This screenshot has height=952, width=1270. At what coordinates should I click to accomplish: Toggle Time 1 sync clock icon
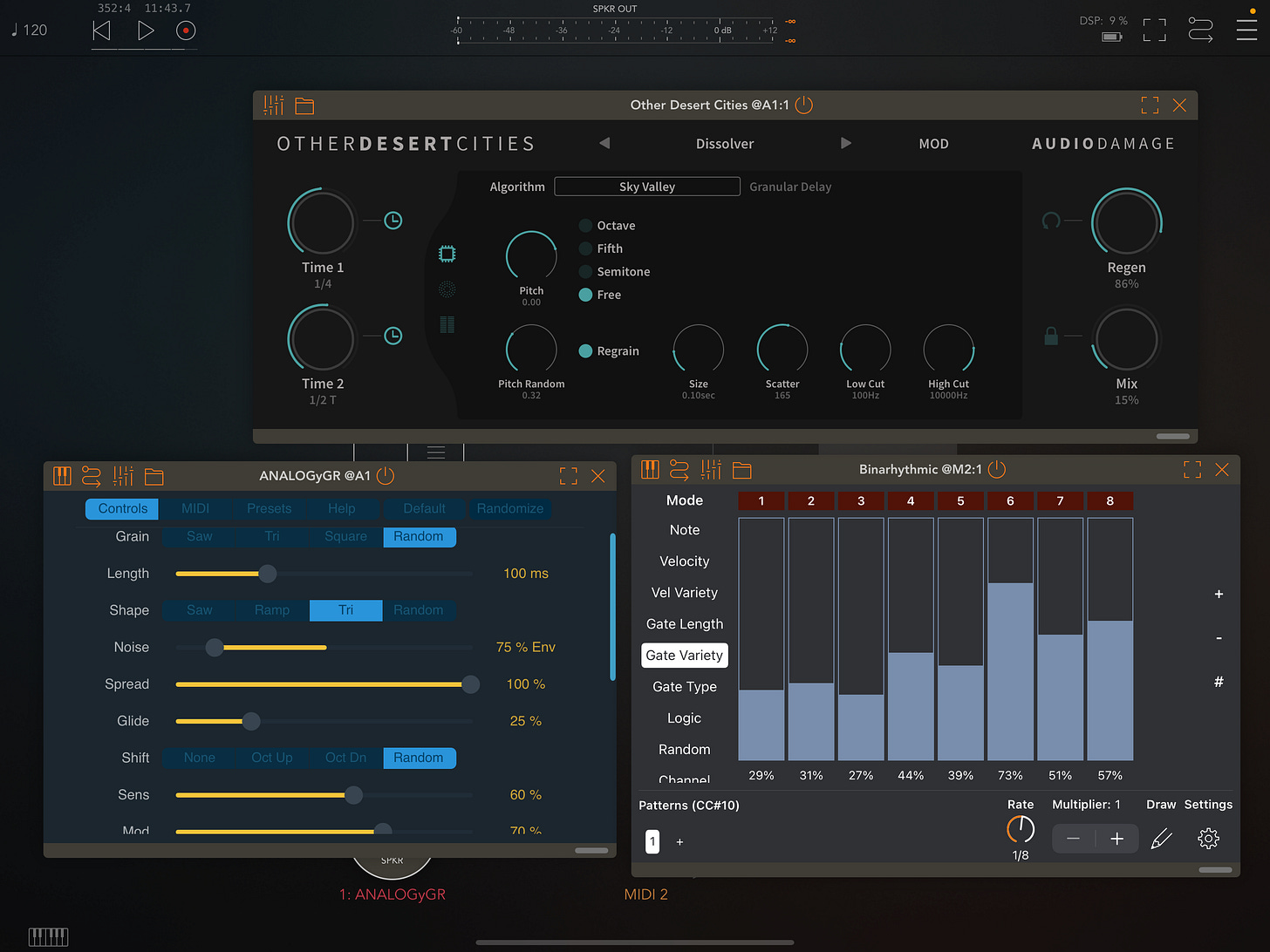click(393, 221)
